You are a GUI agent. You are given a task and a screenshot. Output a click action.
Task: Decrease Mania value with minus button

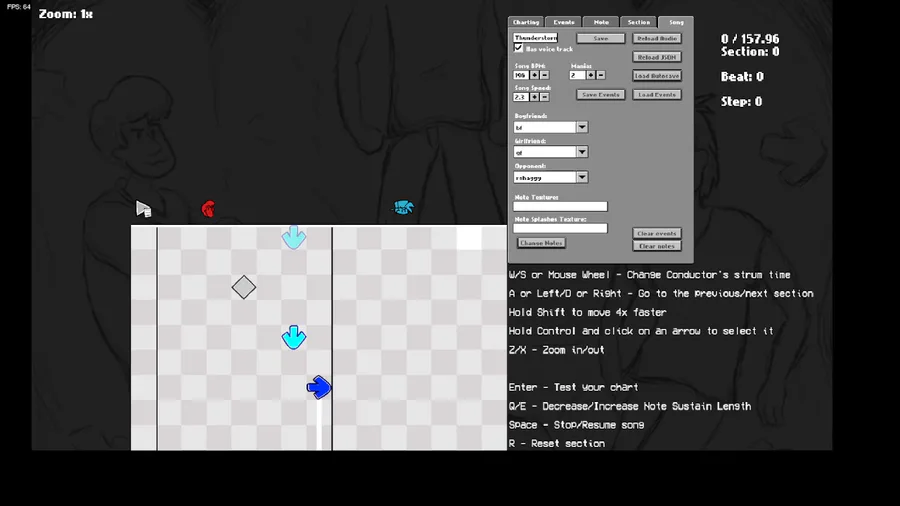[601, 75]
